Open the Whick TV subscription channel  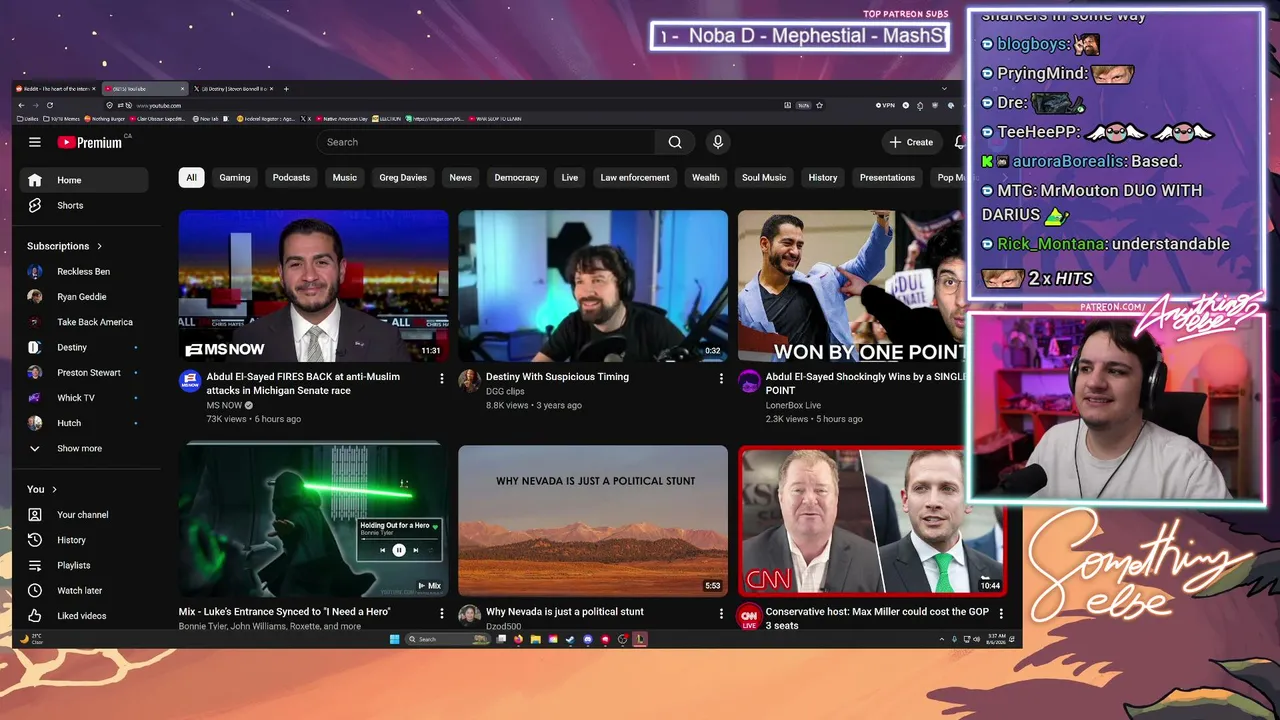click(84, 398)
